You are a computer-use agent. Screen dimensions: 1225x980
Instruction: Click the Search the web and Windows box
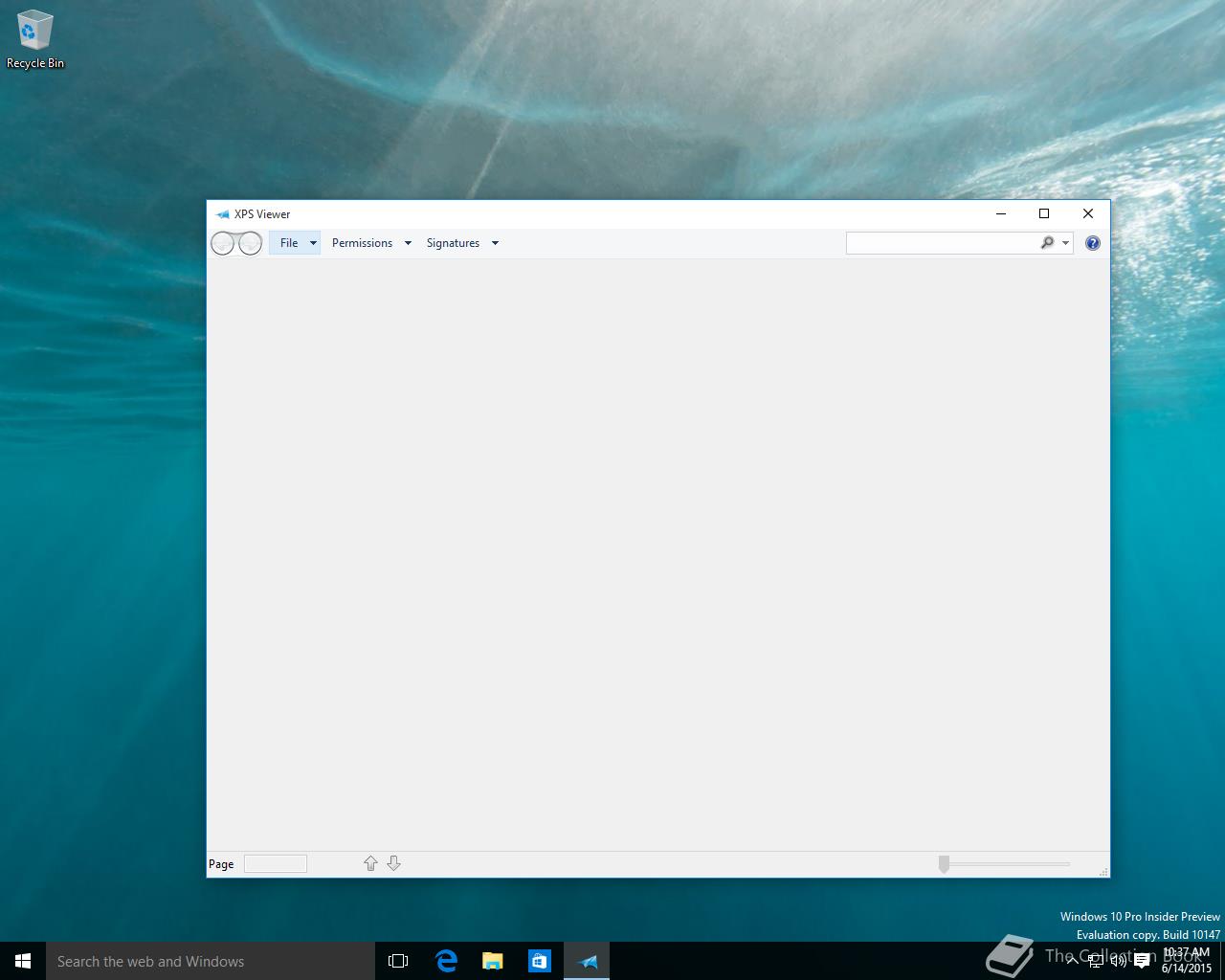211,961
